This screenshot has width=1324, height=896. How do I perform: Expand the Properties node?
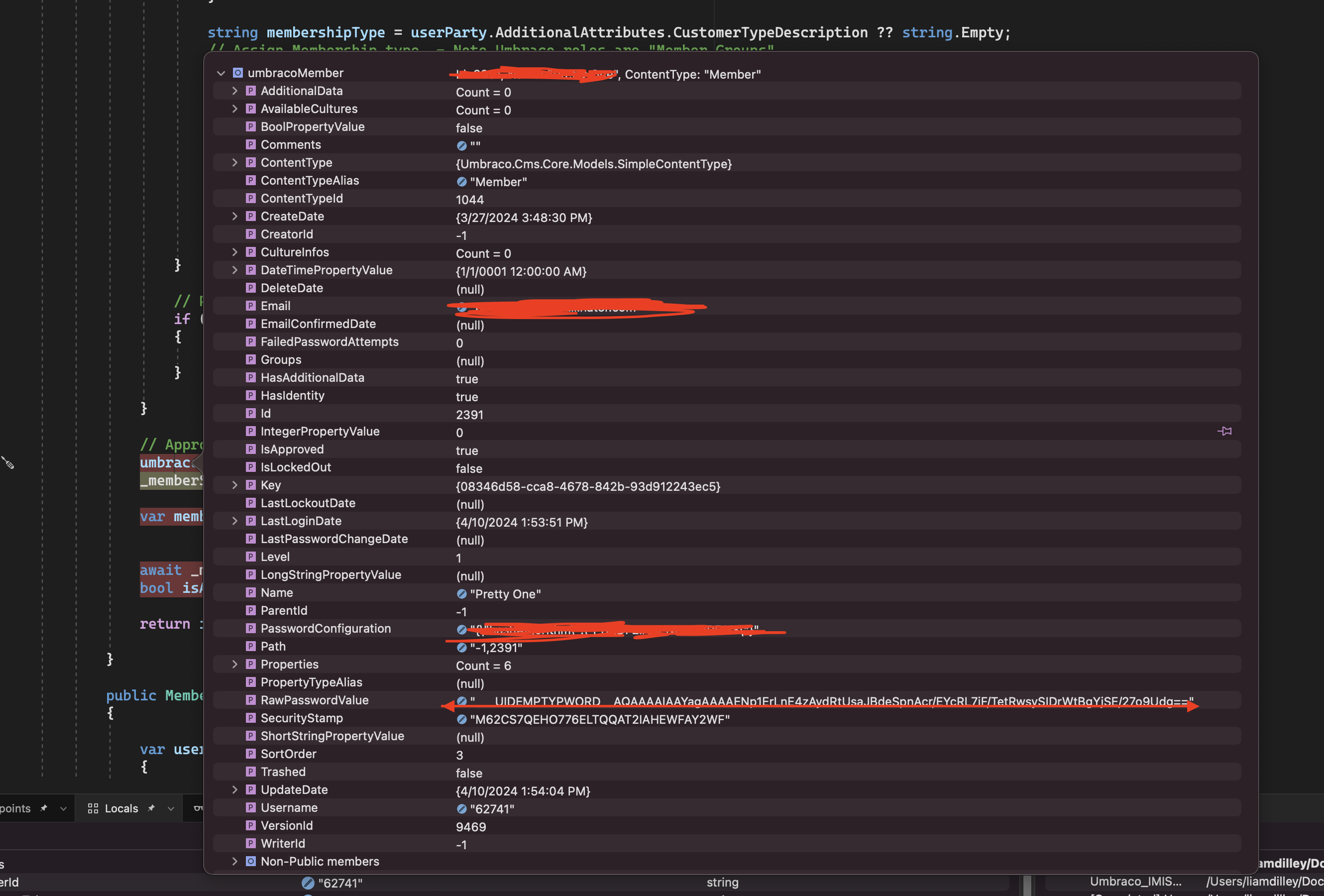[x=235, y=664]
